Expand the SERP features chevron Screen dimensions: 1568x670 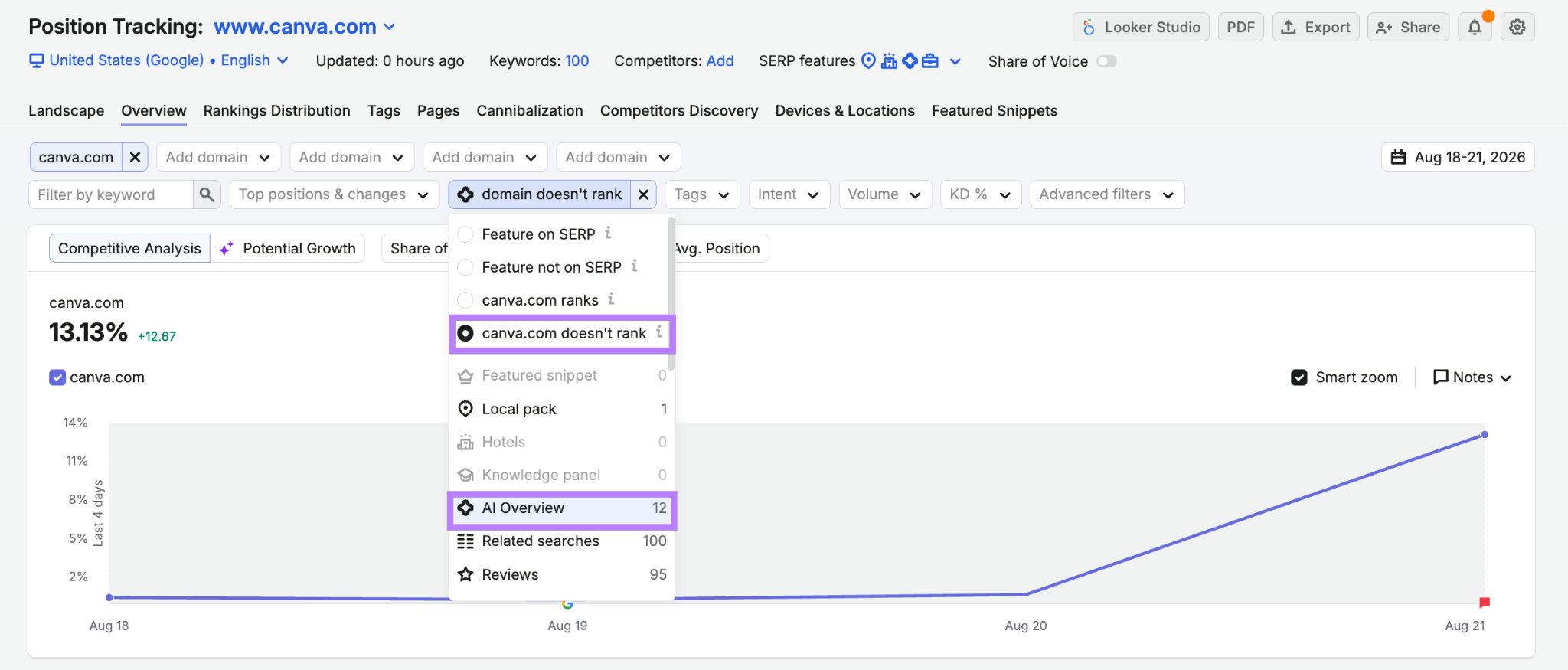click(955, 61)
